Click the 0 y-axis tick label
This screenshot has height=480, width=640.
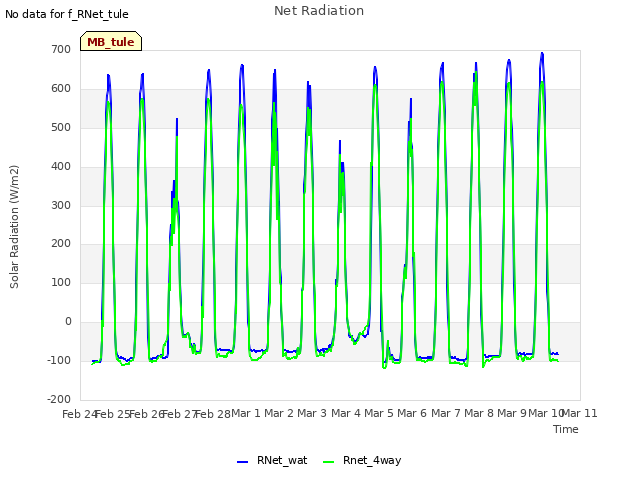click(x=68, y=322)
